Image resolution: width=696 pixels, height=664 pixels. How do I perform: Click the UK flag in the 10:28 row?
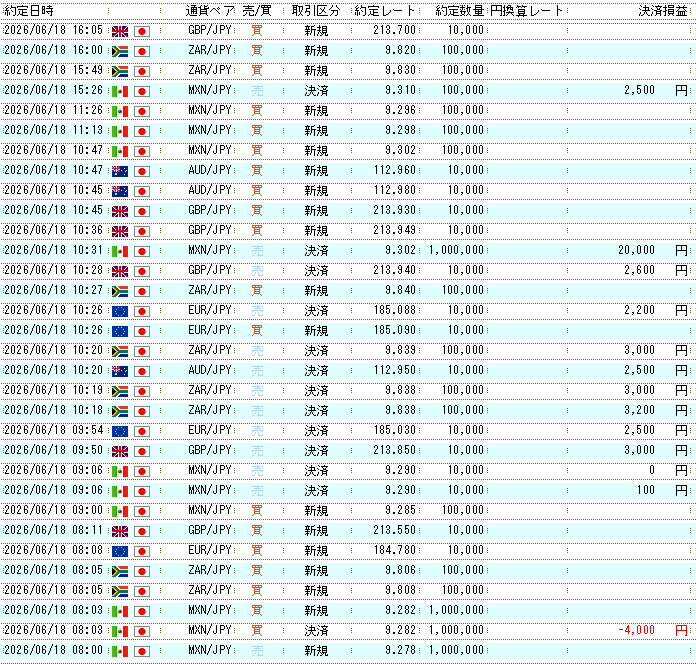click(120, 271)
